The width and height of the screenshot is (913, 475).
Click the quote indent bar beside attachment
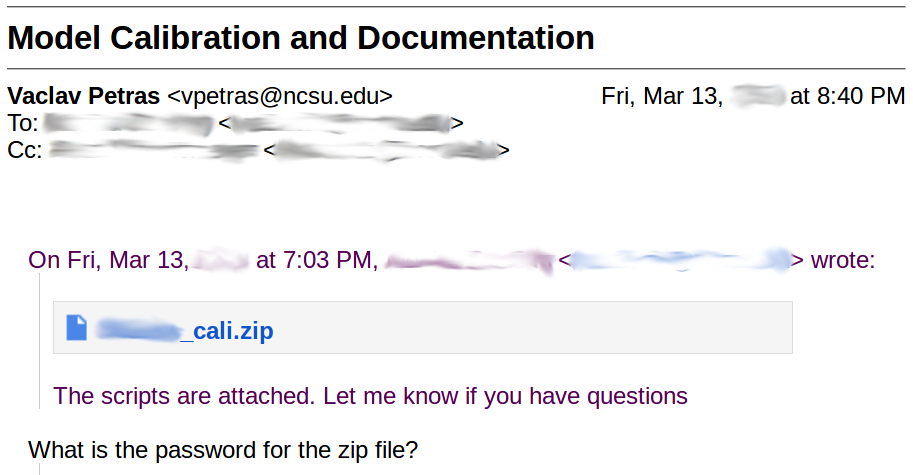coord(40,341)
